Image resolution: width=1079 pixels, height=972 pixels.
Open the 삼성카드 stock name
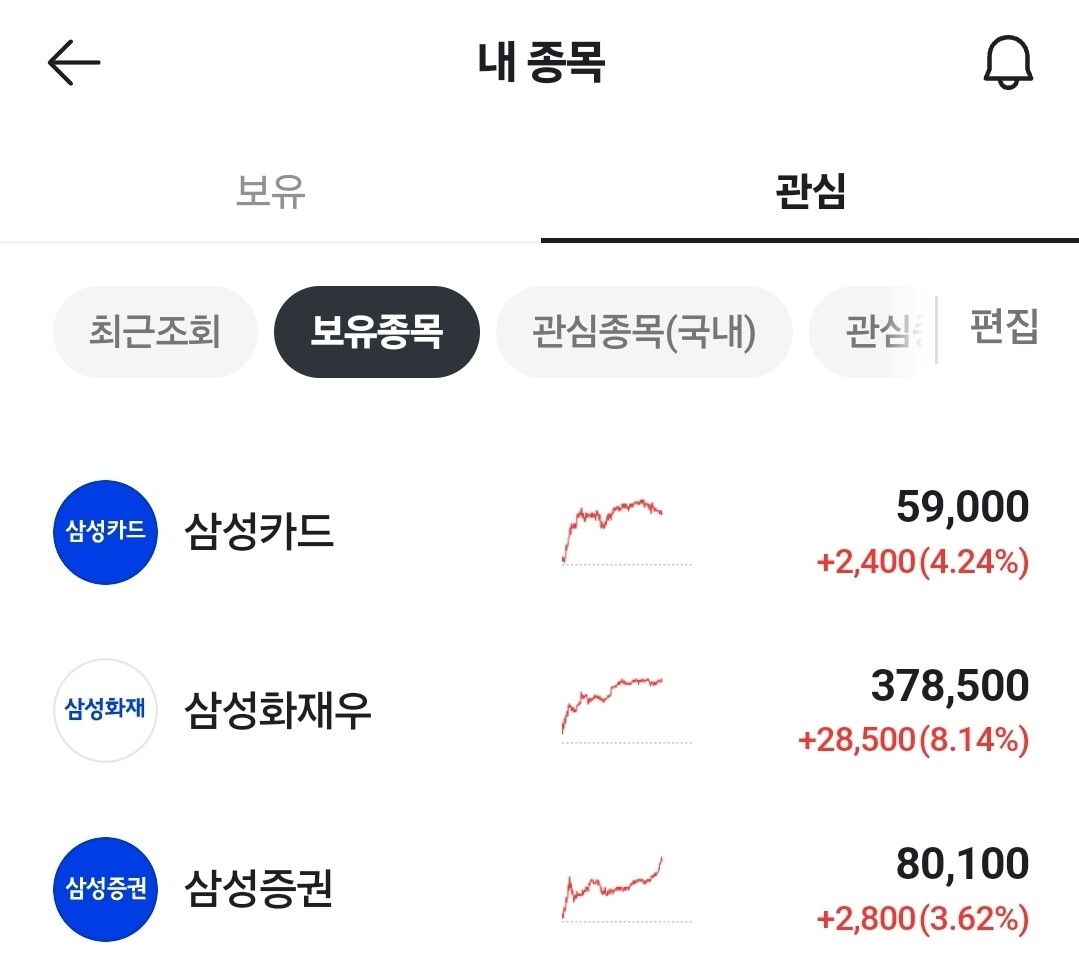coord(259,532)
